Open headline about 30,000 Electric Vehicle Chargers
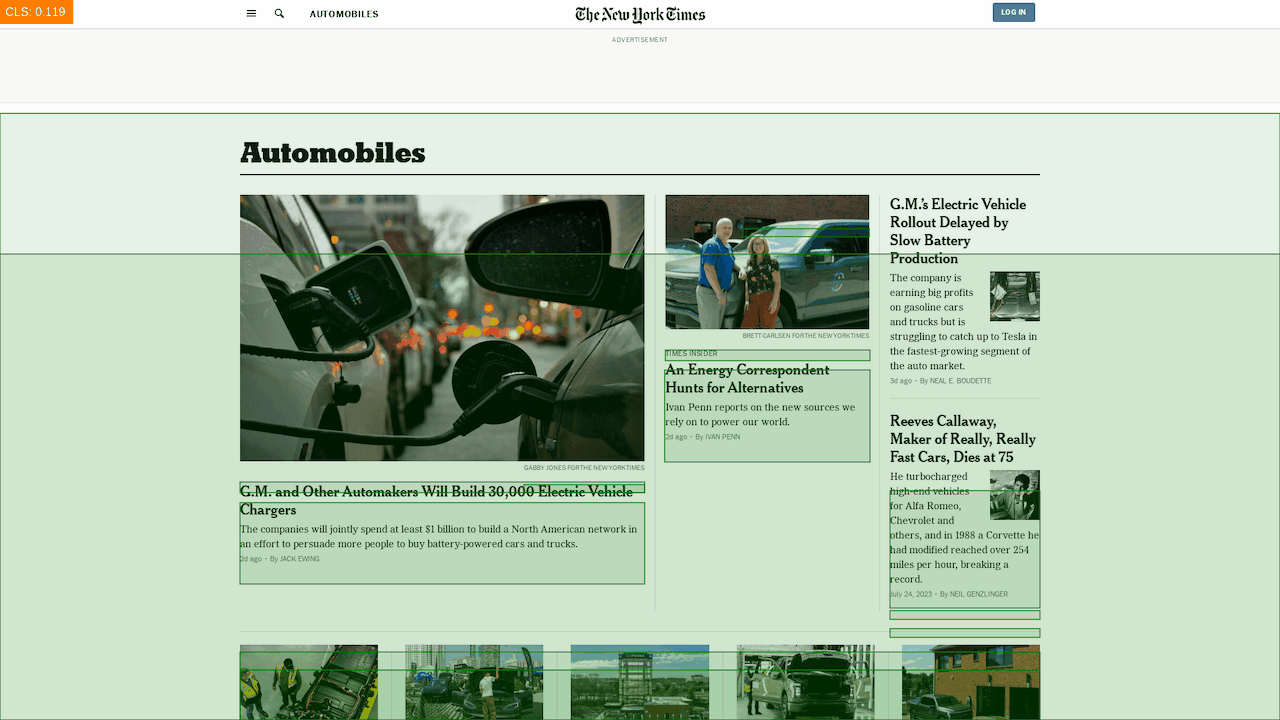Viewport: 1280px width, 720px height. pyautogui.click(x=436, y=501)
